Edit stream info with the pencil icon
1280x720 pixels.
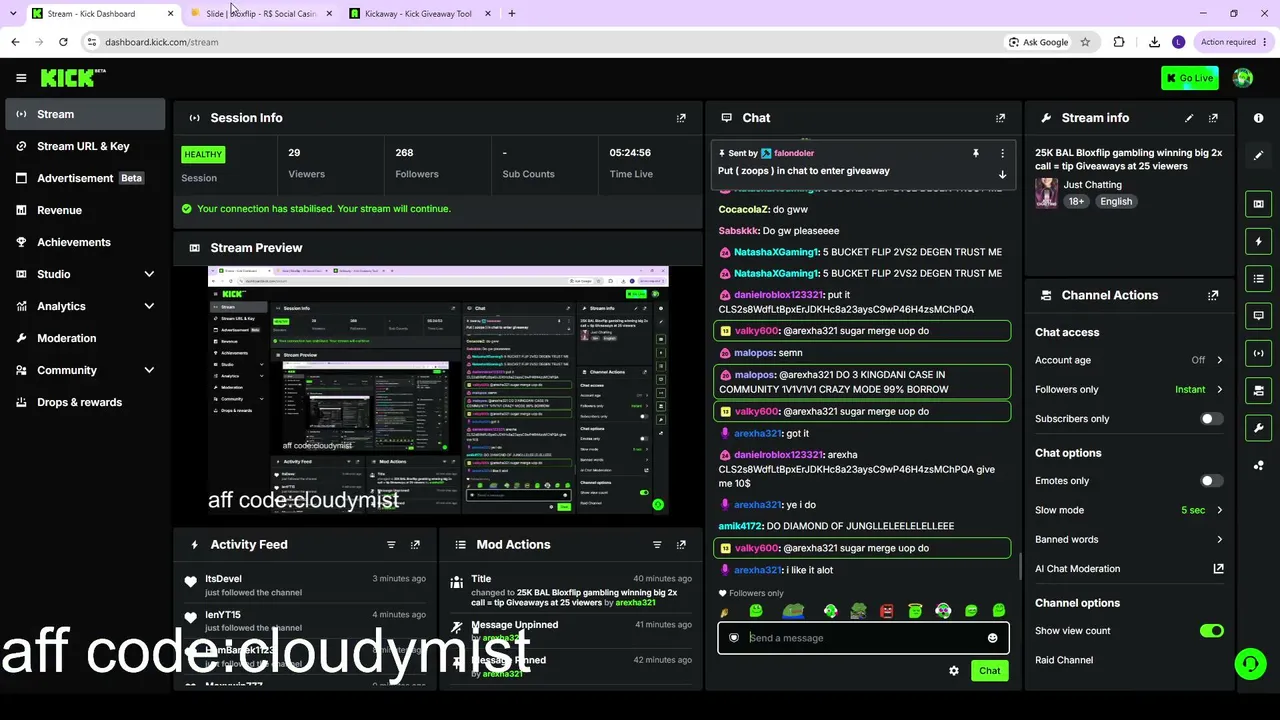1189,118
